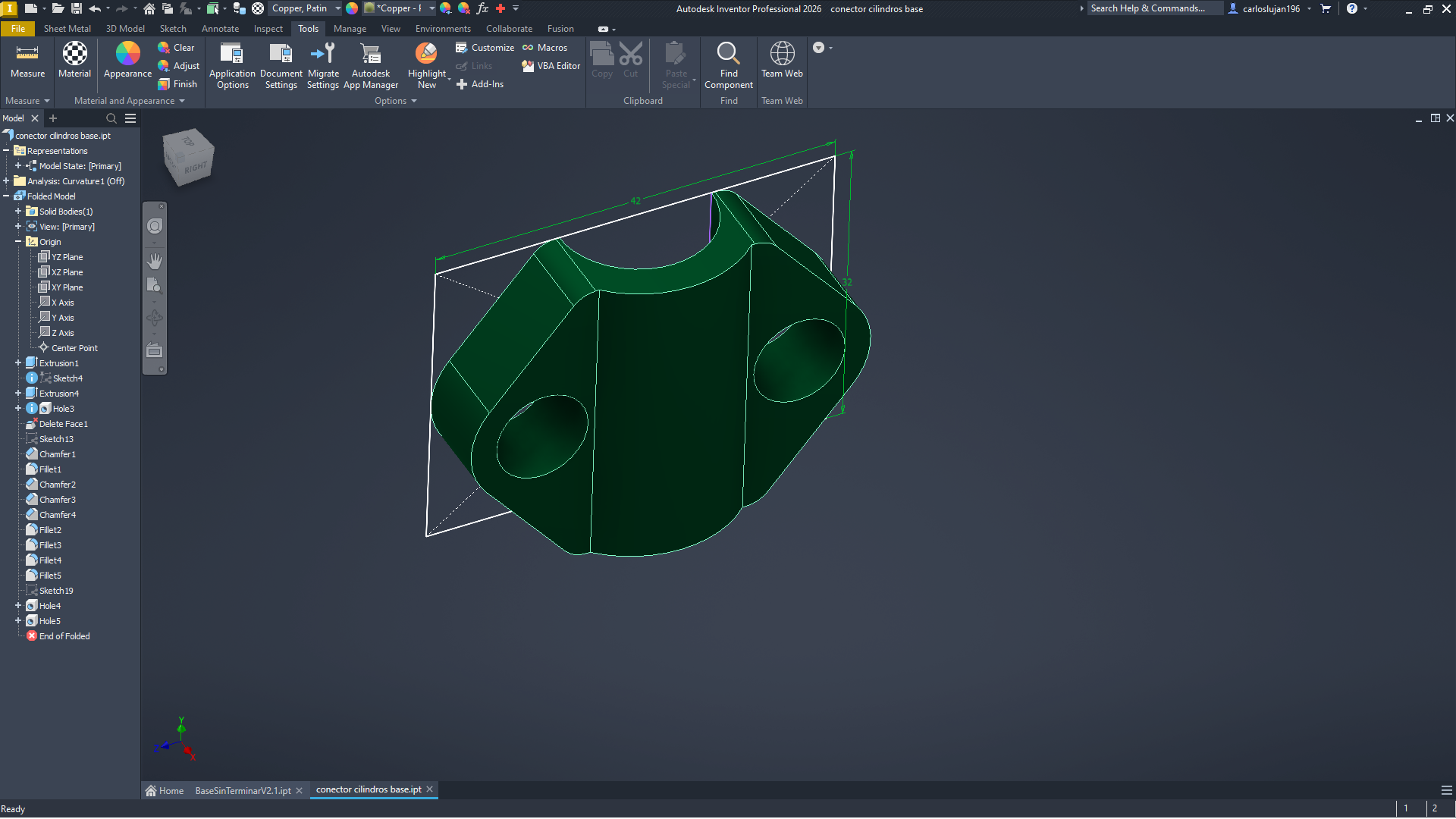Open Document Settings

click(x=281, y=54)
